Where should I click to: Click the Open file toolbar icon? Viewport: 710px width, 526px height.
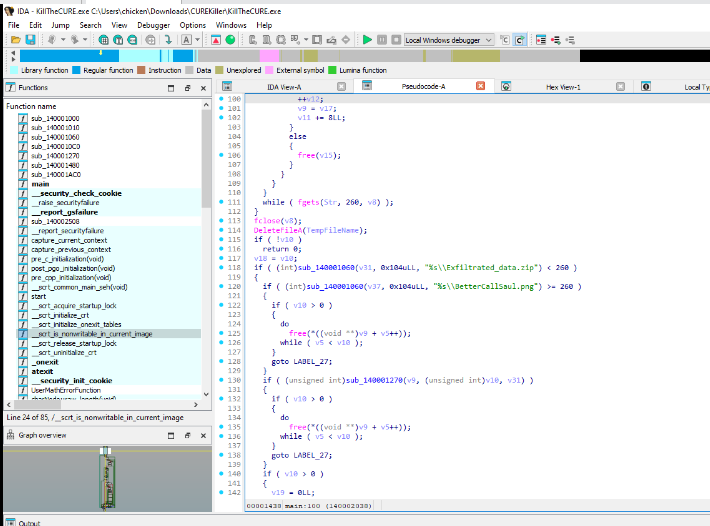(14, 40)
